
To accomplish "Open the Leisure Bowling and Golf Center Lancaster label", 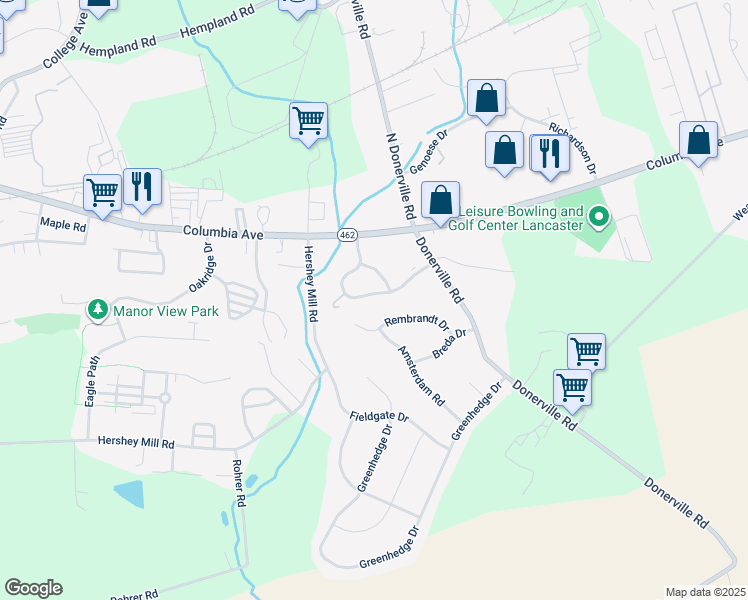I will 516,218.
